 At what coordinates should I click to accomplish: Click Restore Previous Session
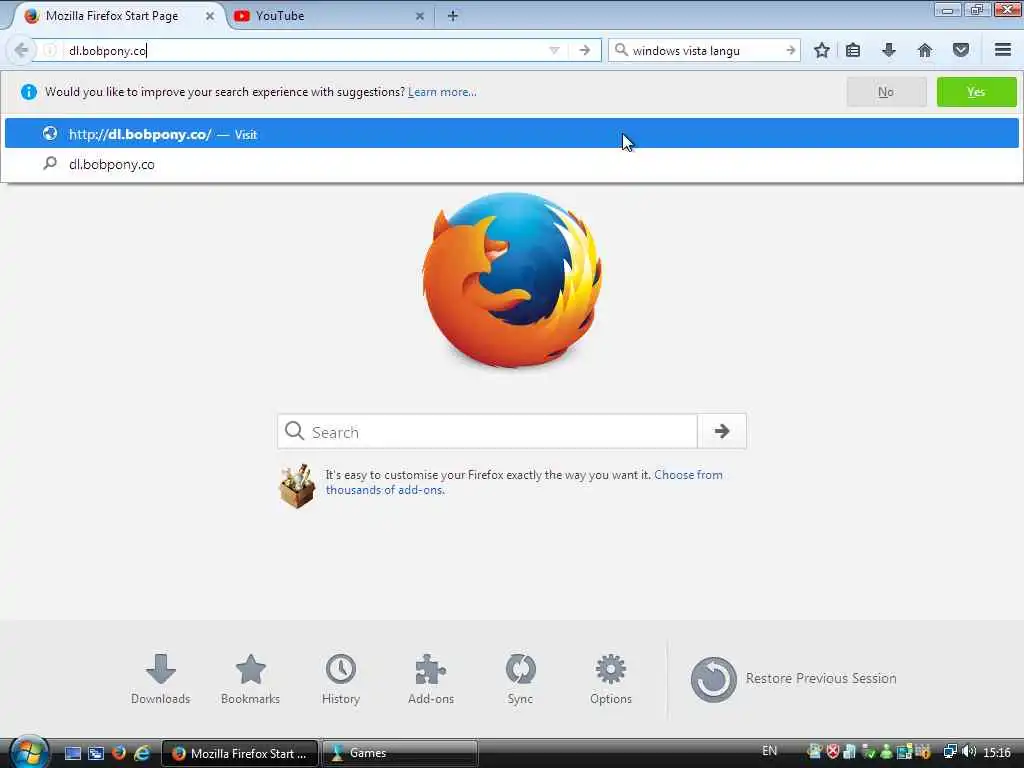793,679
